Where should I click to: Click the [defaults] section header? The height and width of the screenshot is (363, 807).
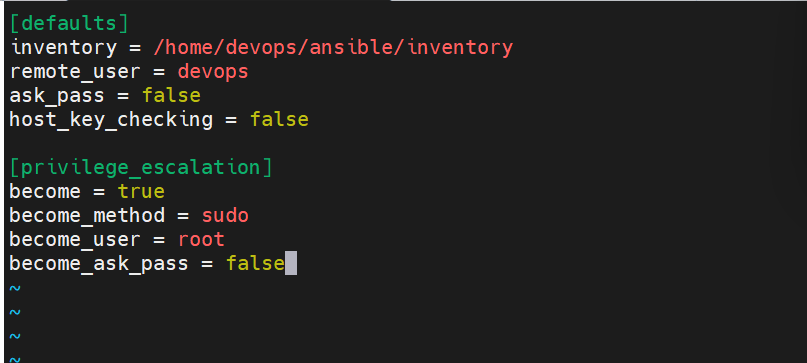point(69,24)
